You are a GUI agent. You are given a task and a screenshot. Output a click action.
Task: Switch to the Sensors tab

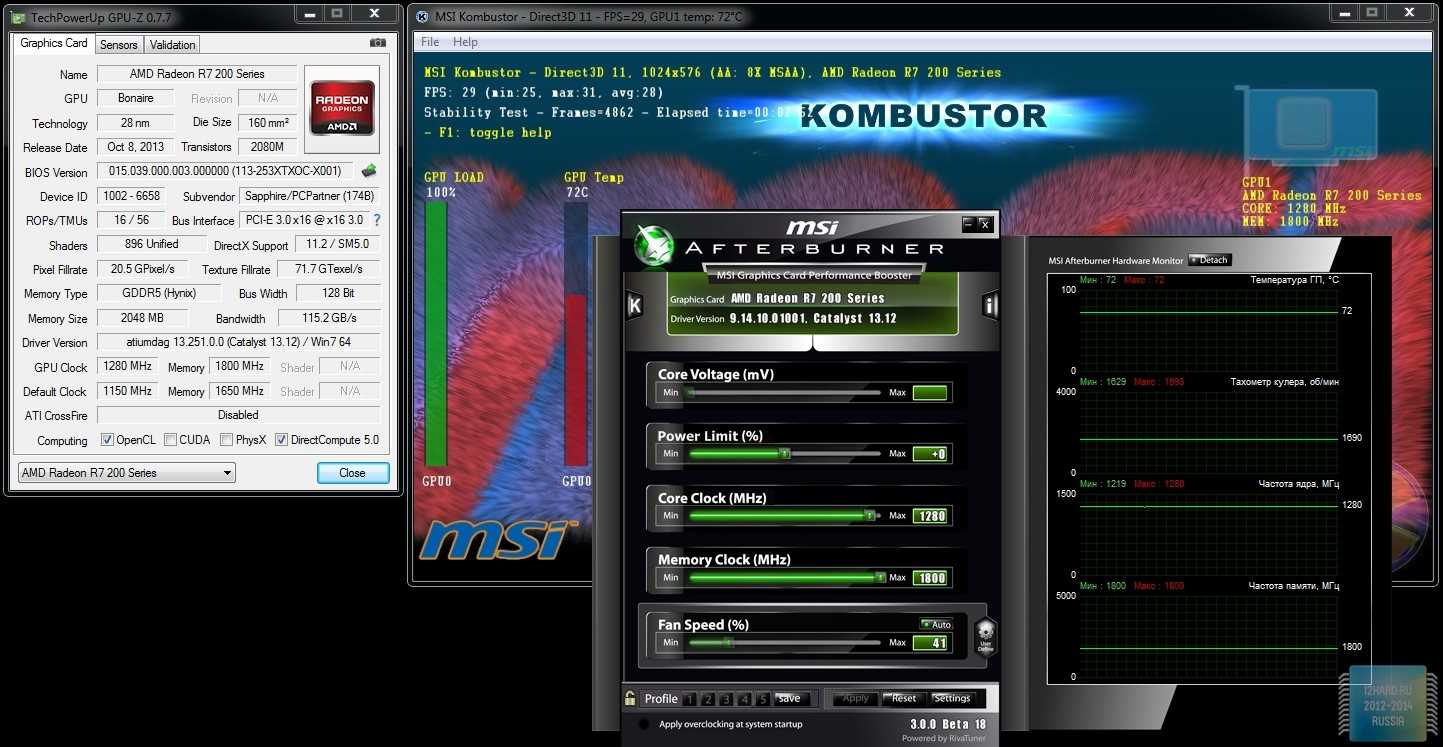(118, 44)
